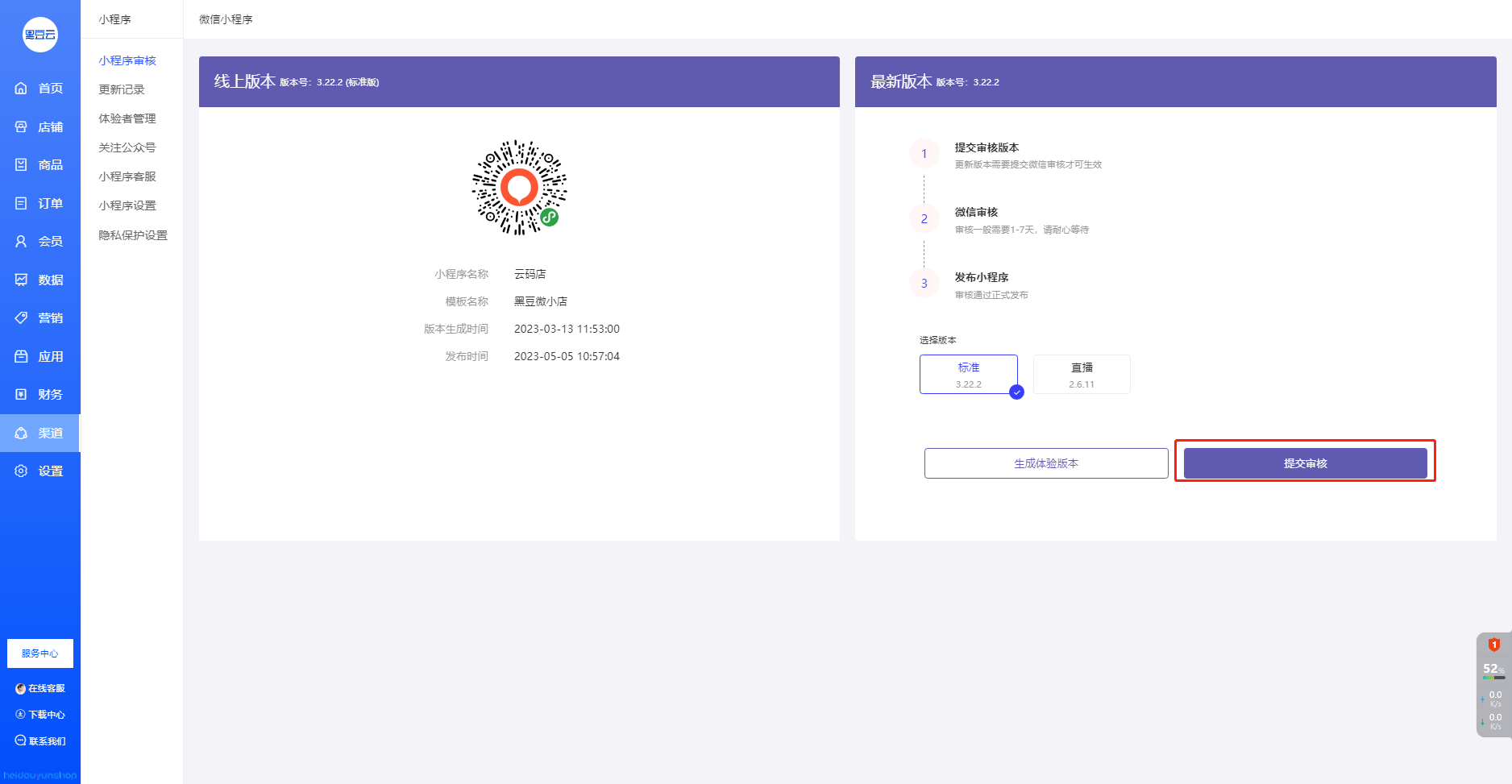
Task: Click the 提交审核 button
Action: click(x=1306, y=463)
